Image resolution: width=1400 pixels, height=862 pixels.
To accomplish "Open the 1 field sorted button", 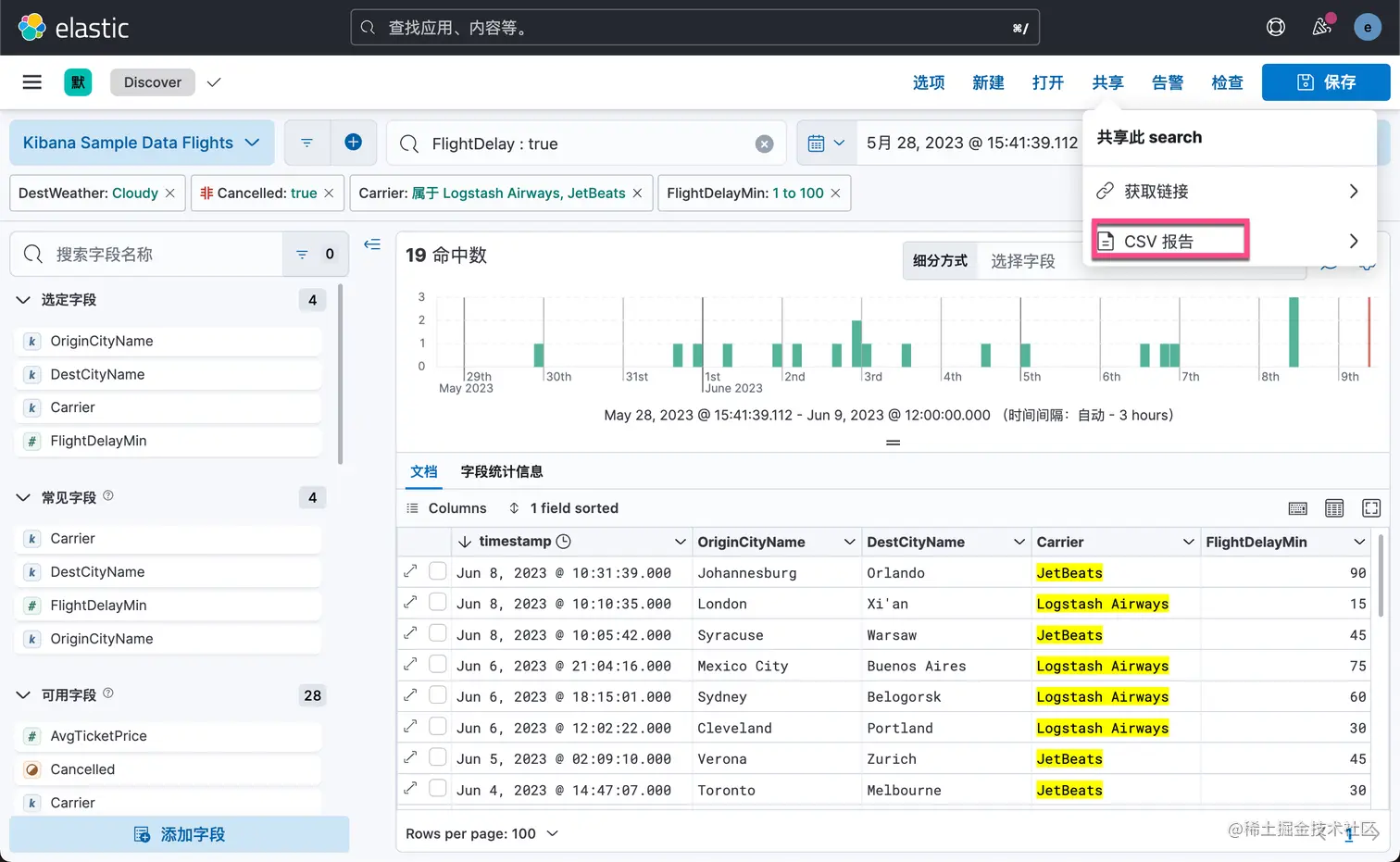I will (x=563, y=508).
